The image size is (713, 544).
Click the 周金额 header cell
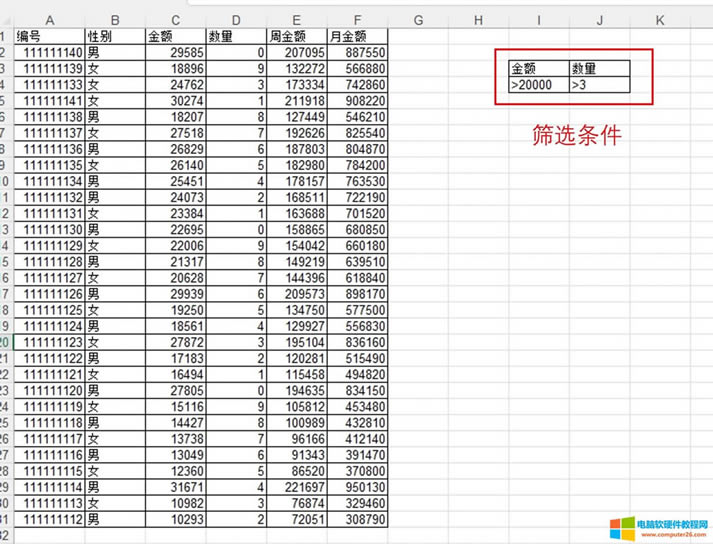pos(297,36)
